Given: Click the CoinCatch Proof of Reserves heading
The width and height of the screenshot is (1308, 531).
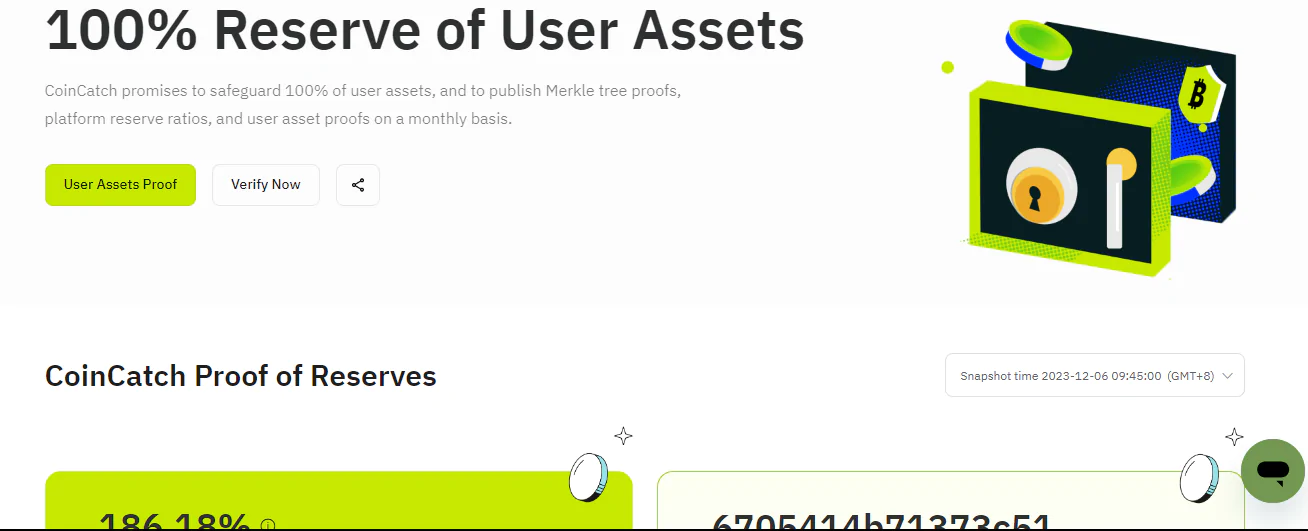Looking at the screenshot, I should (x=241, y=376).
